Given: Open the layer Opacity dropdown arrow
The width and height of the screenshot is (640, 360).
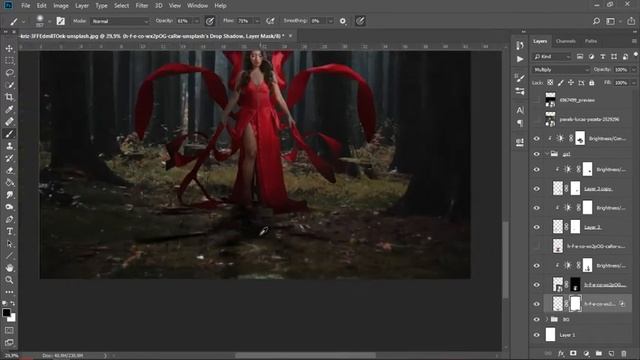Looking at the screenshot, I should (x=633, y=70).
